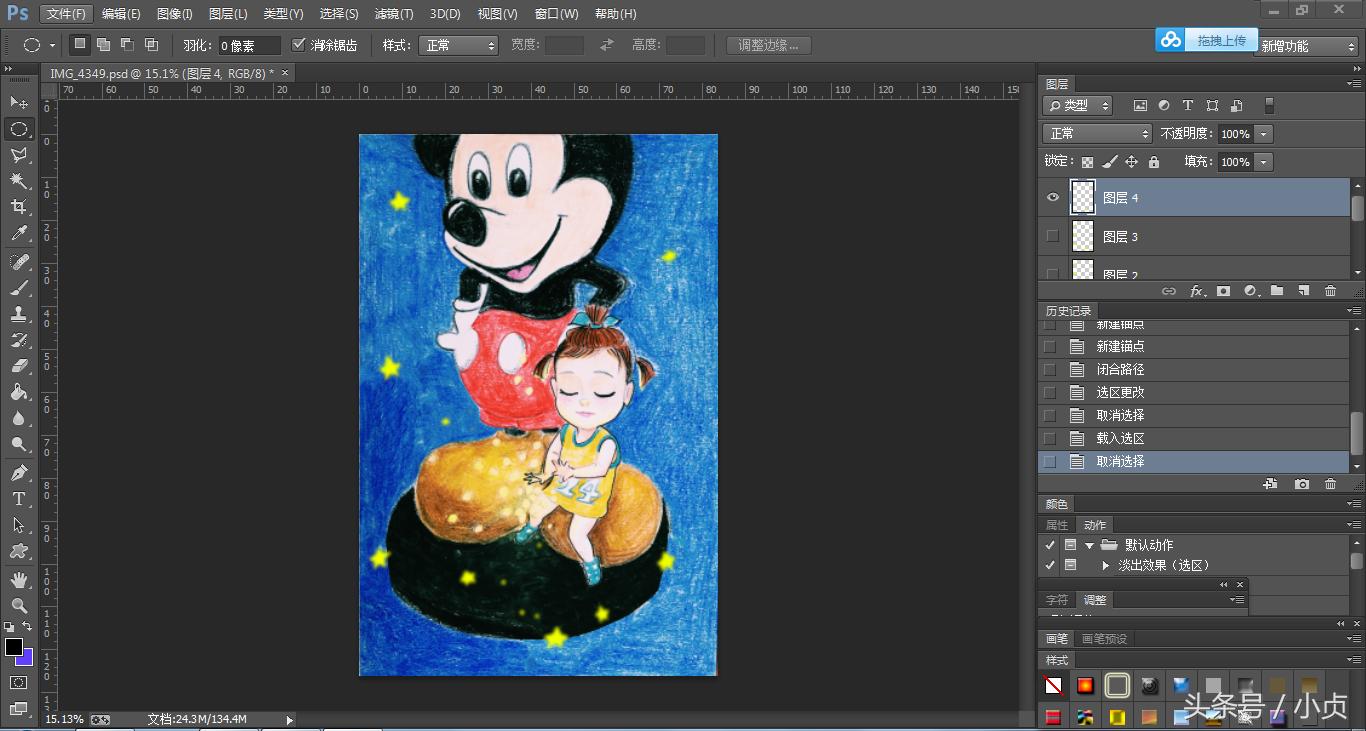Toggle visibility of 图层 4
1366x731 pixels.
(x=1052, y=197)
